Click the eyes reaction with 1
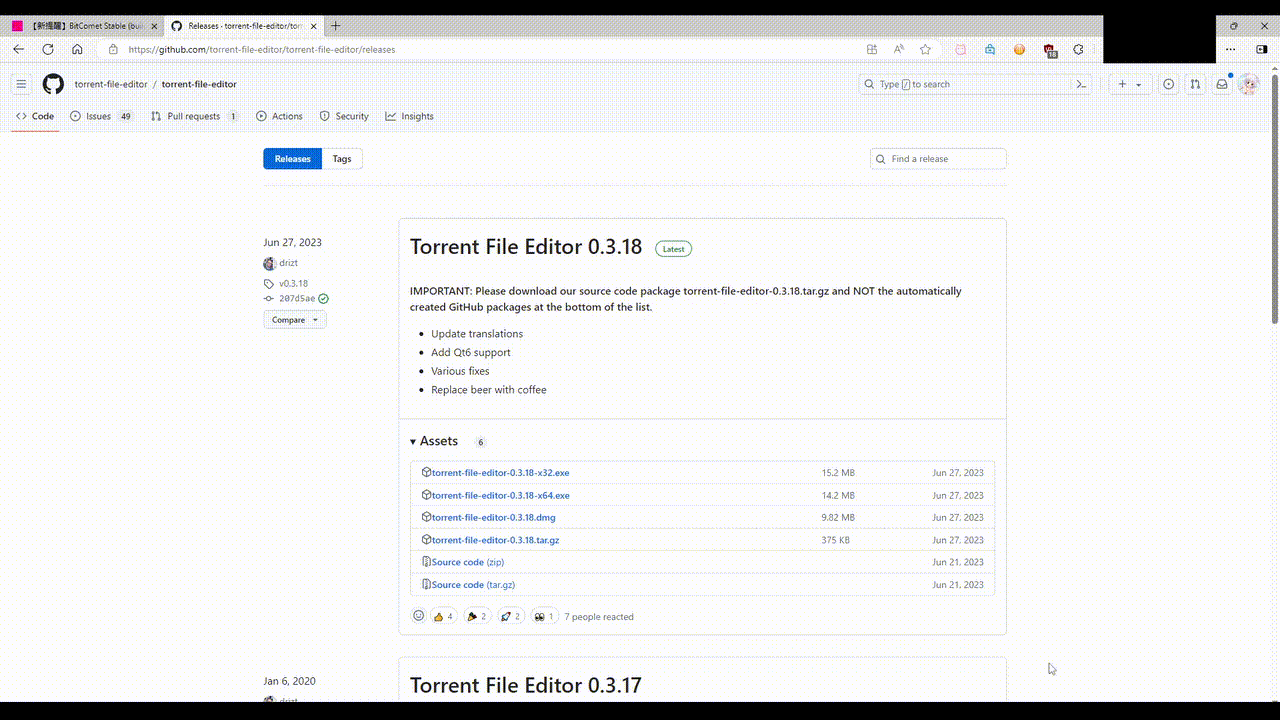This screenshot has height=720, width=1280. click(x=544, y=616)
